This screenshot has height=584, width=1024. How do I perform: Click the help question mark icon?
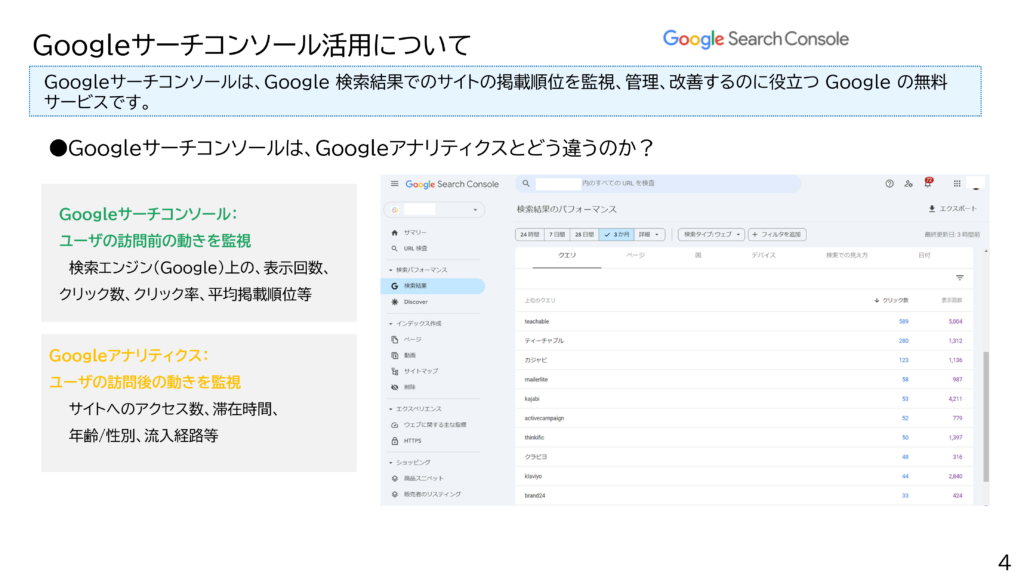[x=889, y=184]
